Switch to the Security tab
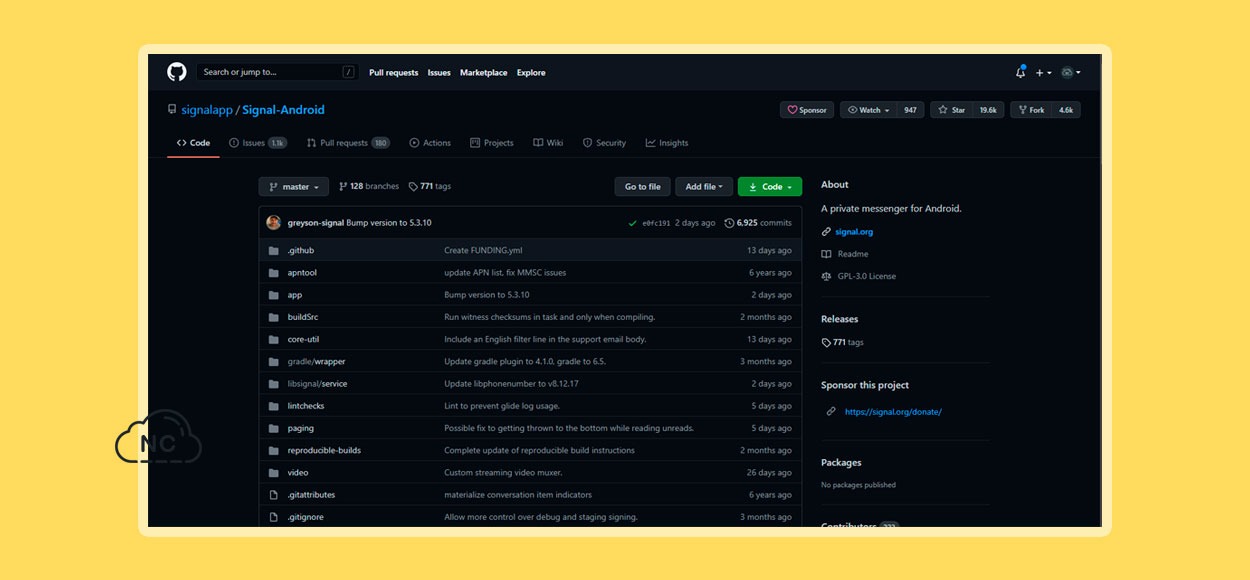Image resolution: width=1250 pixels, height=580 pixels. (604, 143)
